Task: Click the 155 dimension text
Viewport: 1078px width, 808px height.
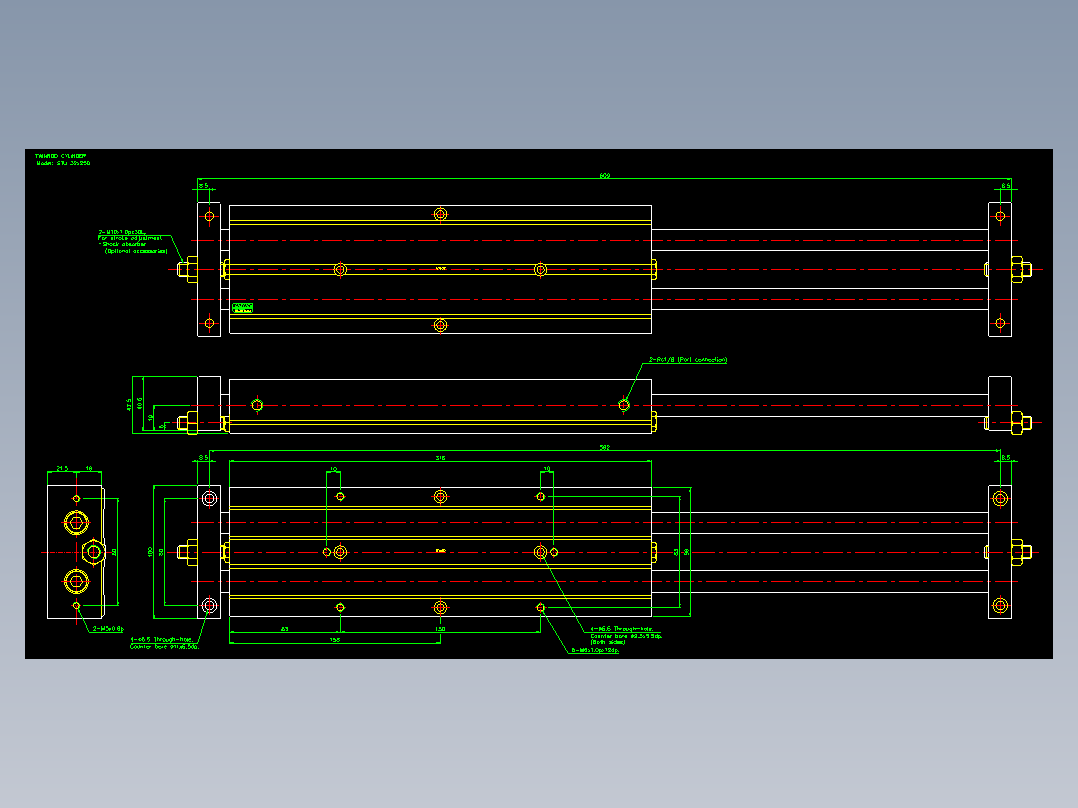Action: [x=335, y=640]
